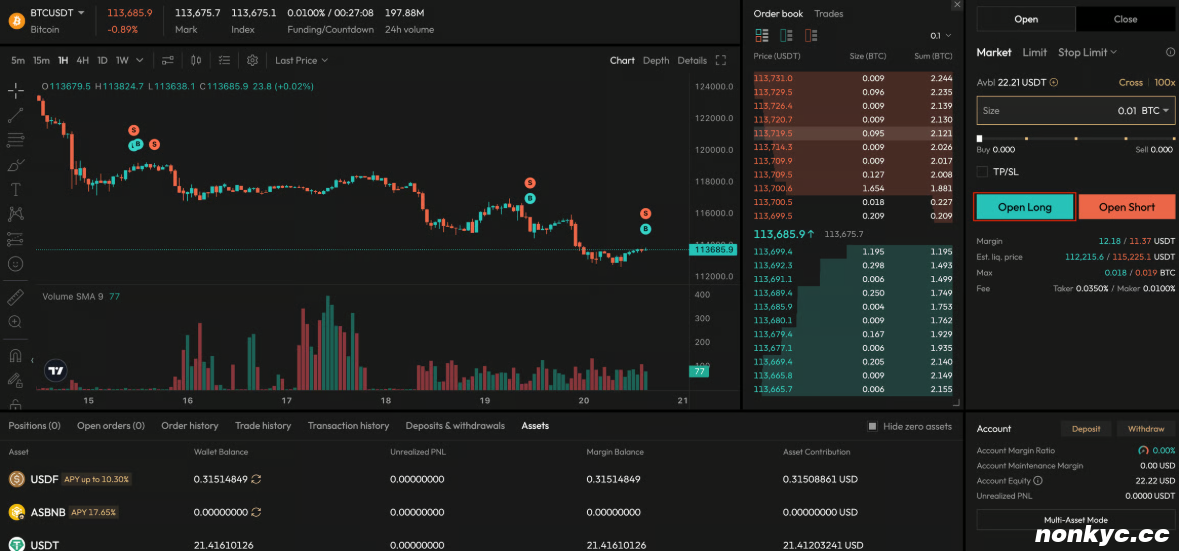Viewport: 1179px width, 551px height.
Task: Open the emoji sticker tool
Action: 15,264
